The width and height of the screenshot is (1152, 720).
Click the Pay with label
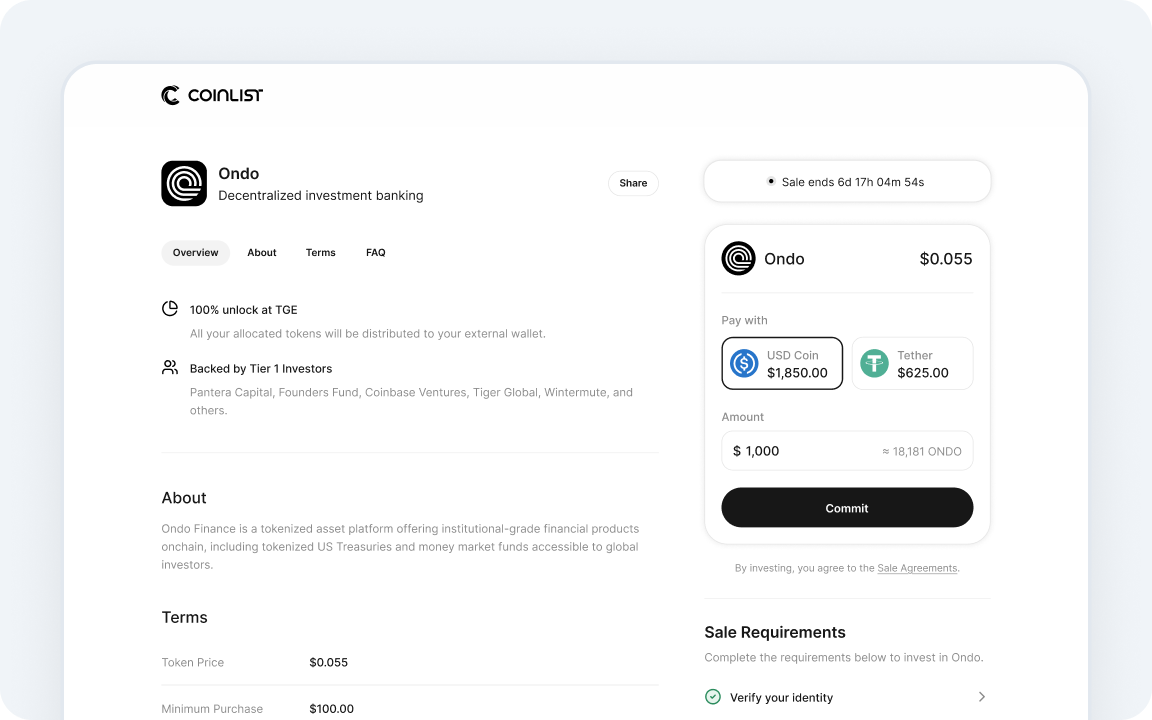[x=744, y=320]
